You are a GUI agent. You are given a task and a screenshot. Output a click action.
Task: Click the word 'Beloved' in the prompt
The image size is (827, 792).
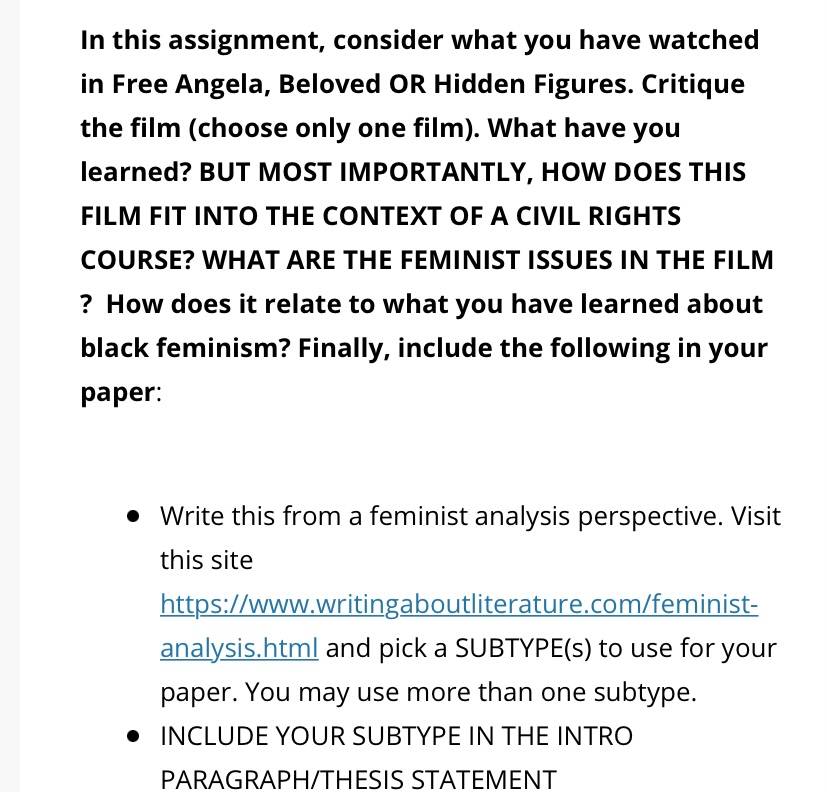[x=329, y=84]
